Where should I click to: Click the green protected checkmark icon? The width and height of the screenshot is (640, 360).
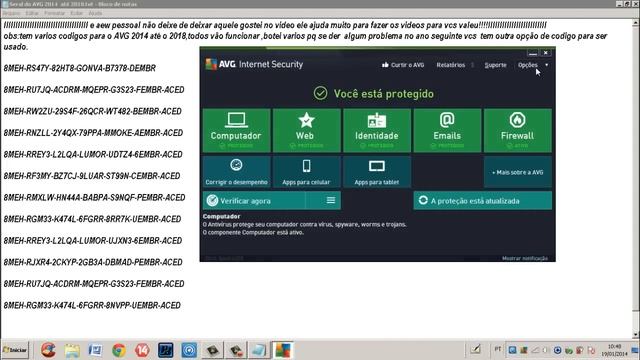point(320,93)
